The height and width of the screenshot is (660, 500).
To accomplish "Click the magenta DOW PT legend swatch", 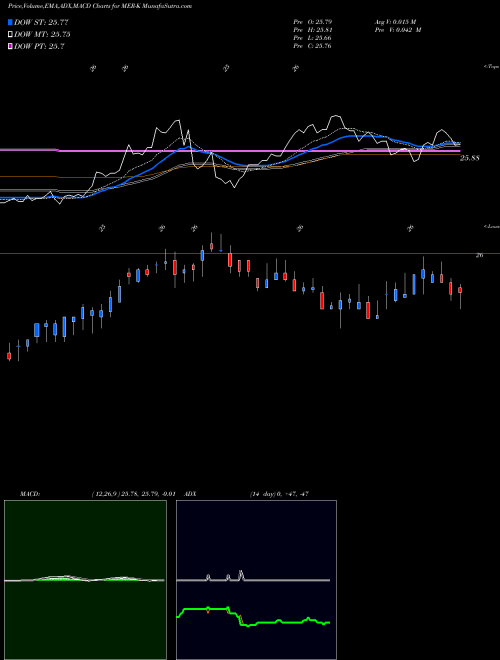I will 11,46.
